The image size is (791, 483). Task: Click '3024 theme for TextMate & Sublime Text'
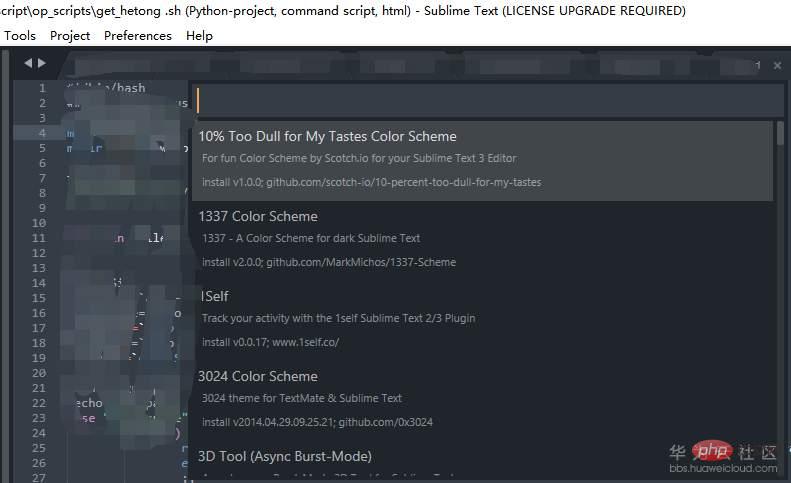pos(302,398)
